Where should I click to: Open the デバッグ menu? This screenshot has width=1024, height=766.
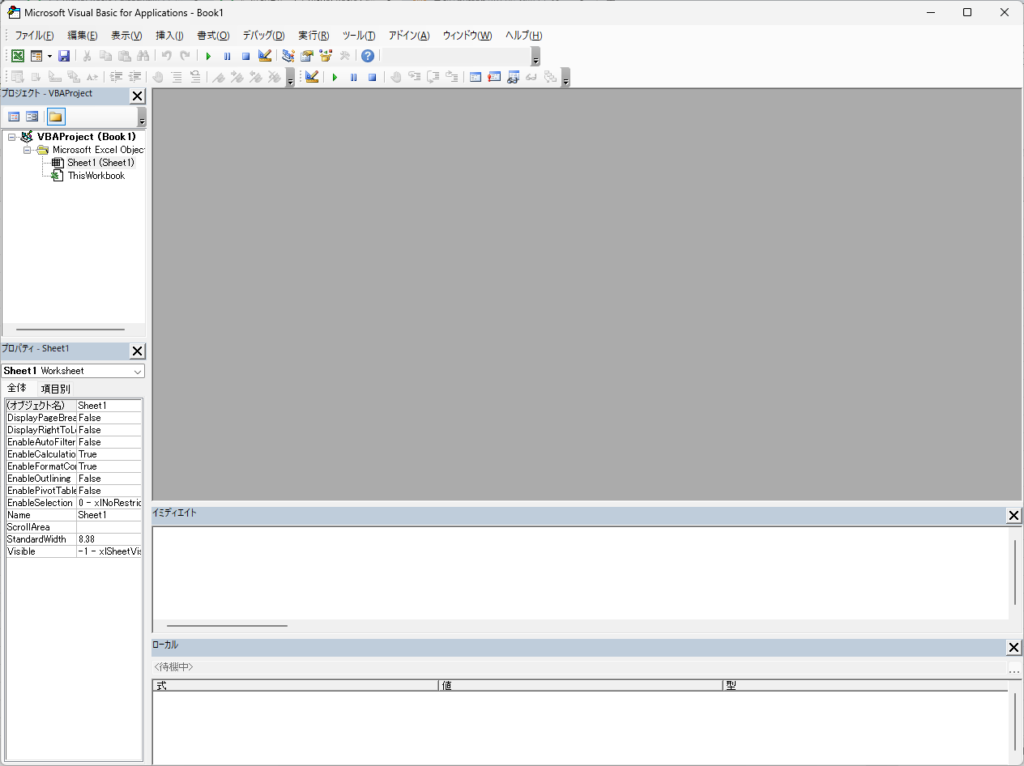[x=263, y=35]
